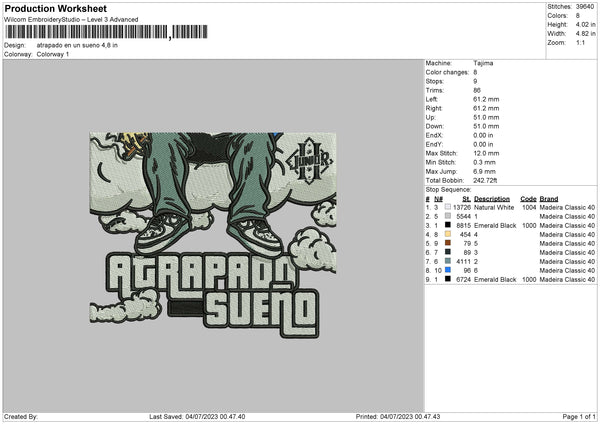The height and width of the screenshot is (424, 600).
Task: Click the Machine value Tajima
Action: [x=483, y=63]
